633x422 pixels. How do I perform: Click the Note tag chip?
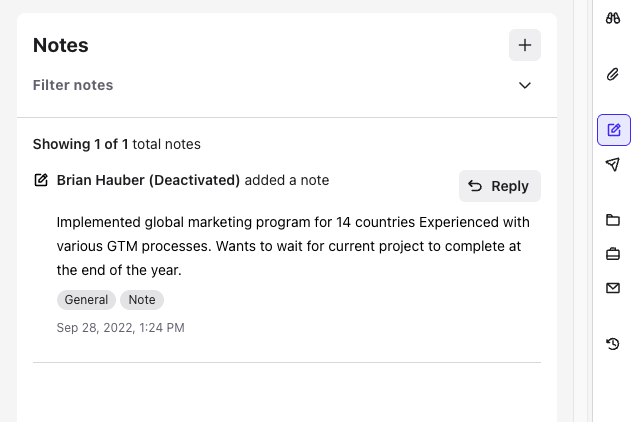click(x=142, y=300)
